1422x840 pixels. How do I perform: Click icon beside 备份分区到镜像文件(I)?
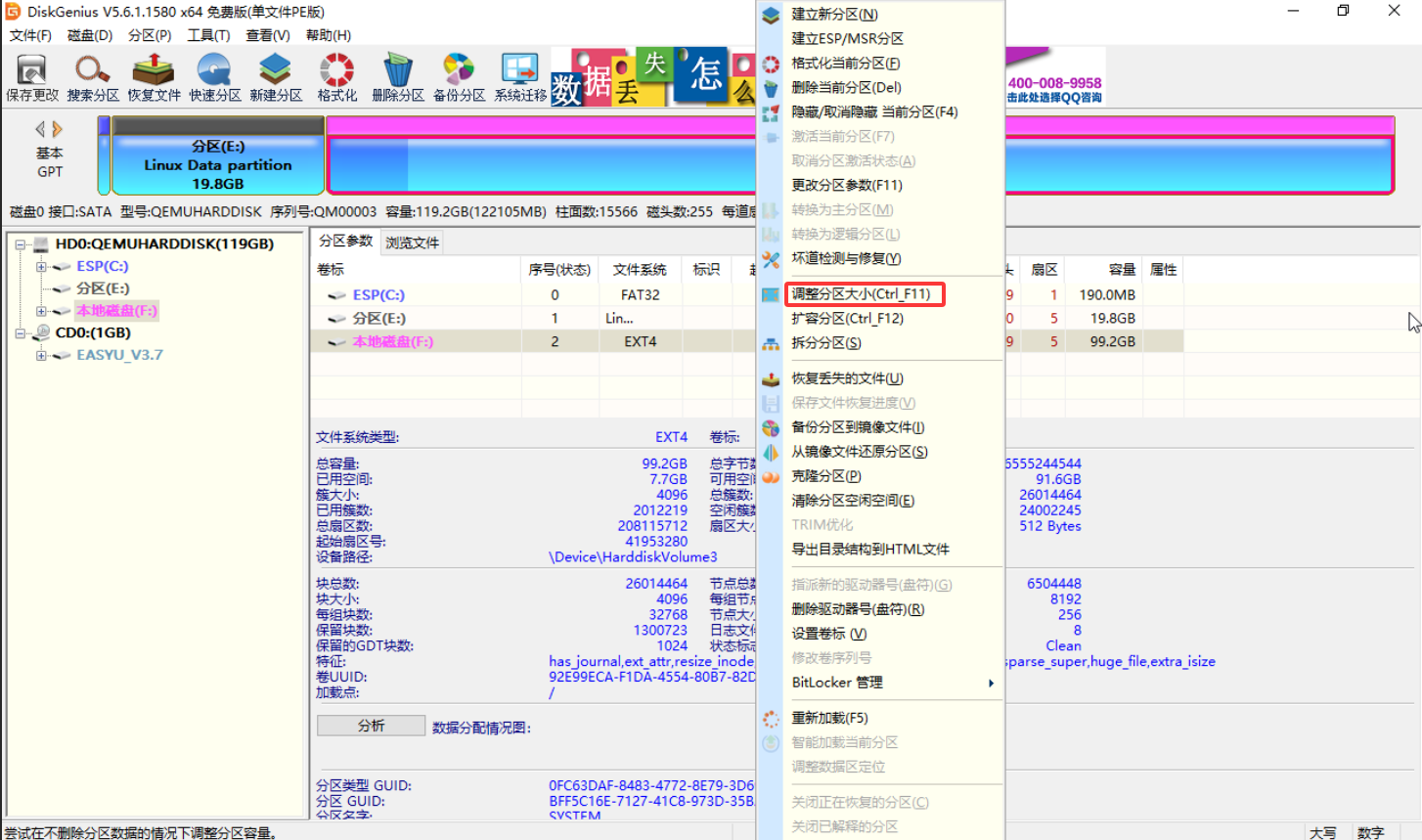[771, 427]
